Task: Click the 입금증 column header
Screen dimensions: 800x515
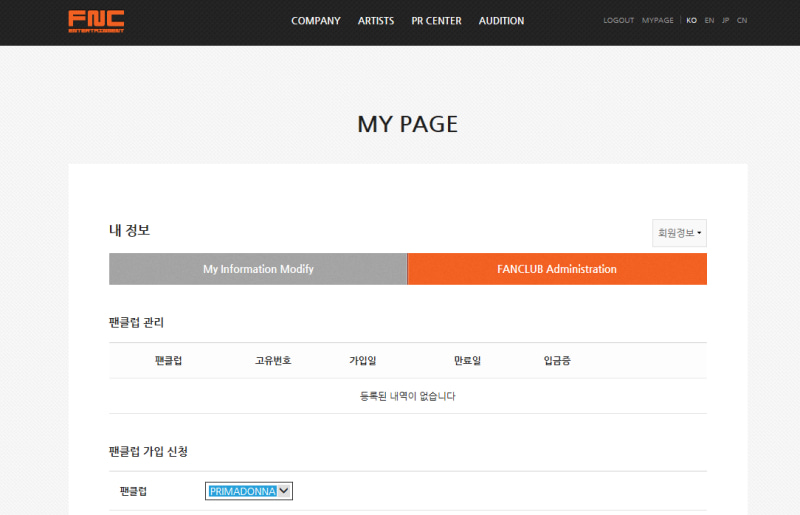Action: (557, 360)
